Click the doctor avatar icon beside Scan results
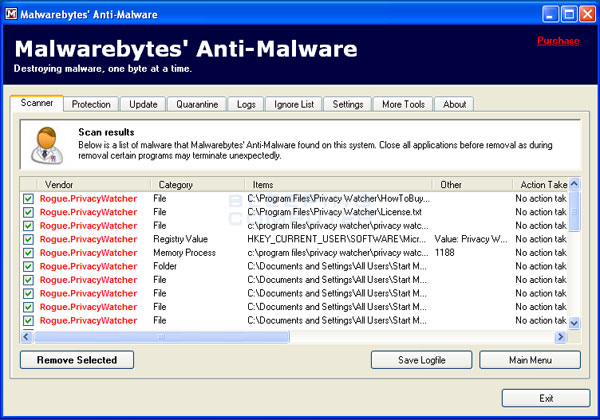This screenshot has height=420, width=600. [x=47, y=146]
